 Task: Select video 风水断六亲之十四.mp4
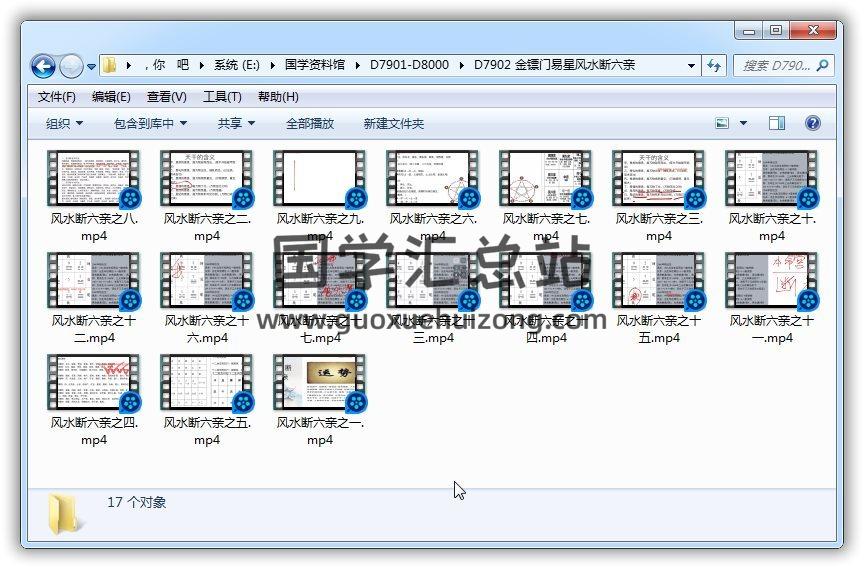[x=546, y=297]
